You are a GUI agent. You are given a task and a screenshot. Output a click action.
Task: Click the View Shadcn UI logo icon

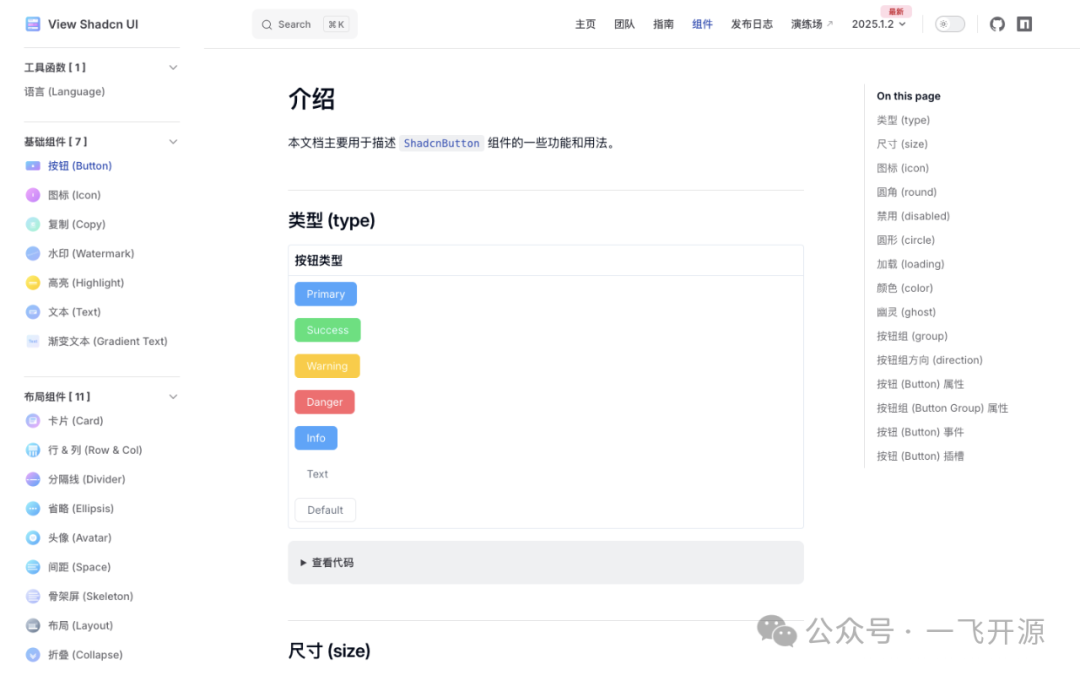[x=32, y=24]
